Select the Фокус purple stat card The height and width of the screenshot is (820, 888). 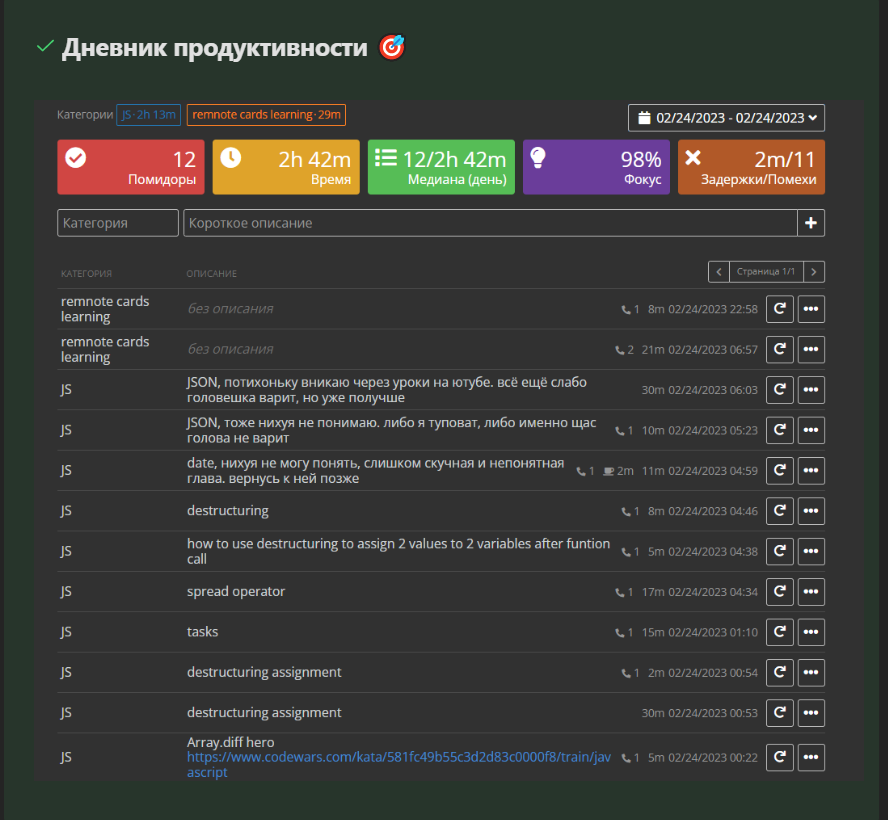596,167
